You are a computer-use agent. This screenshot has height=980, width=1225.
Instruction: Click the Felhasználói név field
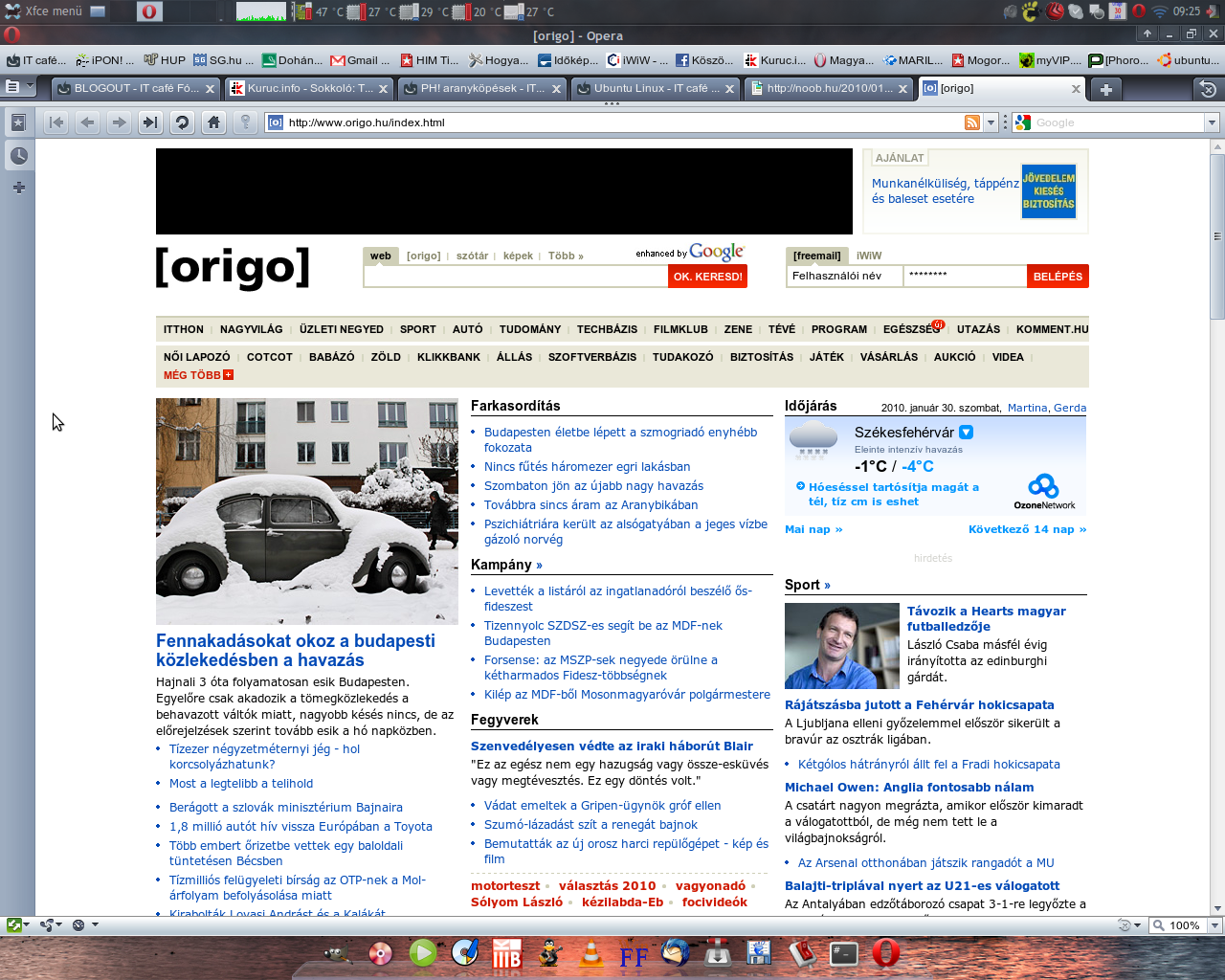tap(844, 276)
